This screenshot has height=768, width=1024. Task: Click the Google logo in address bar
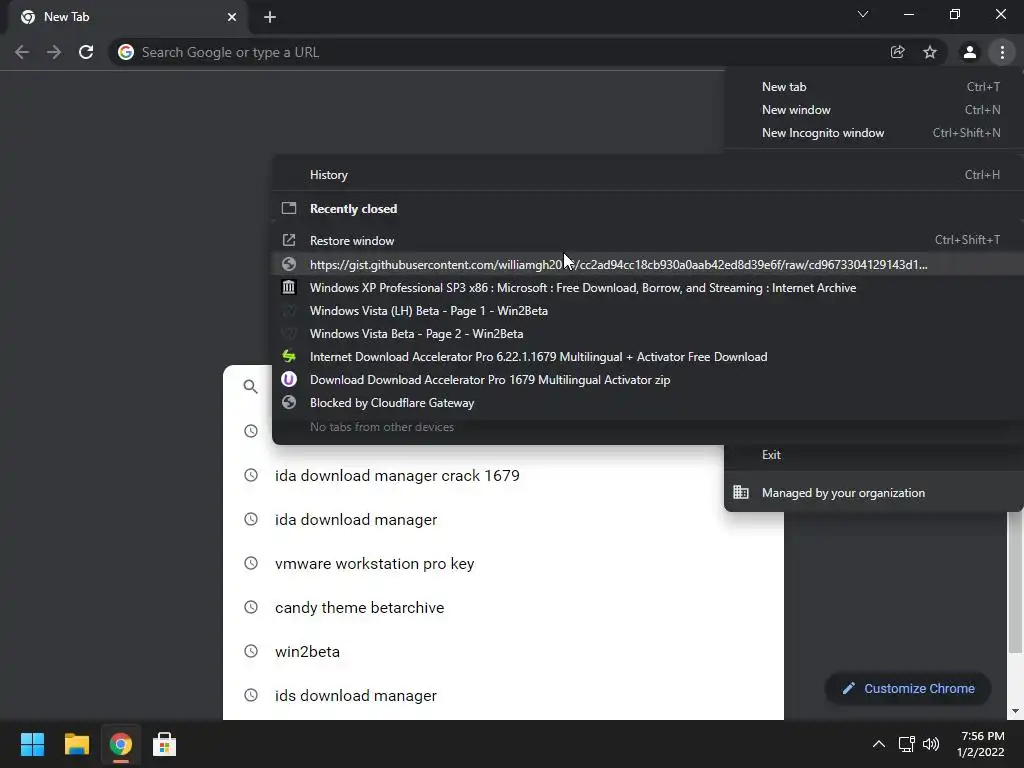126,52
